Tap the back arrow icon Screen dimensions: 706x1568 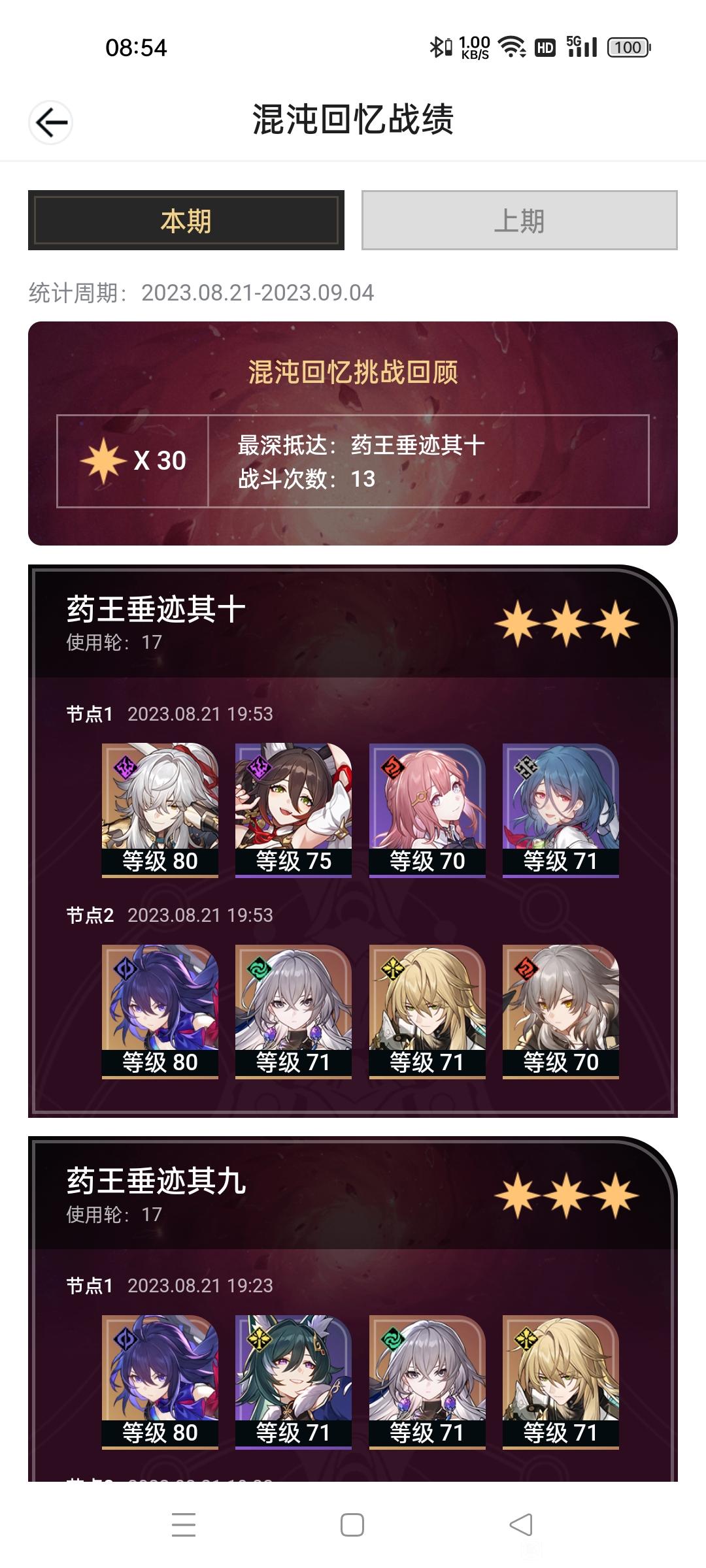tap(50, 122)
